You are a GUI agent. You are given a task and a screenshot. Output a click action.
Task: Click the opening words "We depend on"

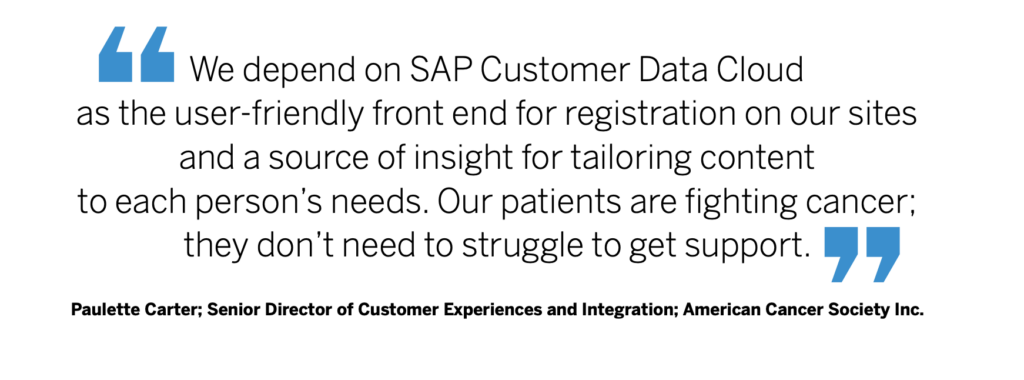[x=291, y=71]
